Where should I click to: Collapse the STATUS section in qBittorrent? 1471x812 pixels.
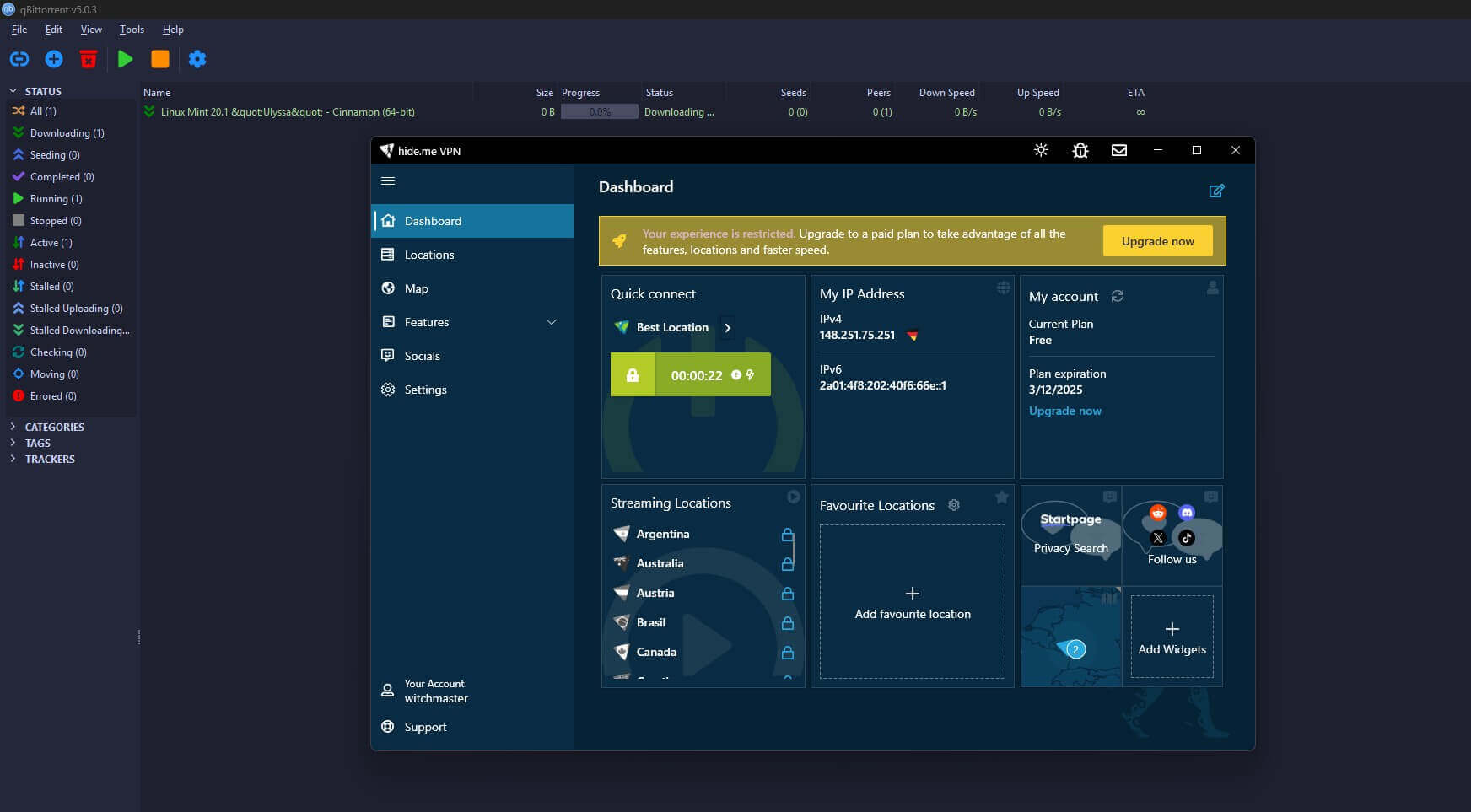(x=13, y=91)
